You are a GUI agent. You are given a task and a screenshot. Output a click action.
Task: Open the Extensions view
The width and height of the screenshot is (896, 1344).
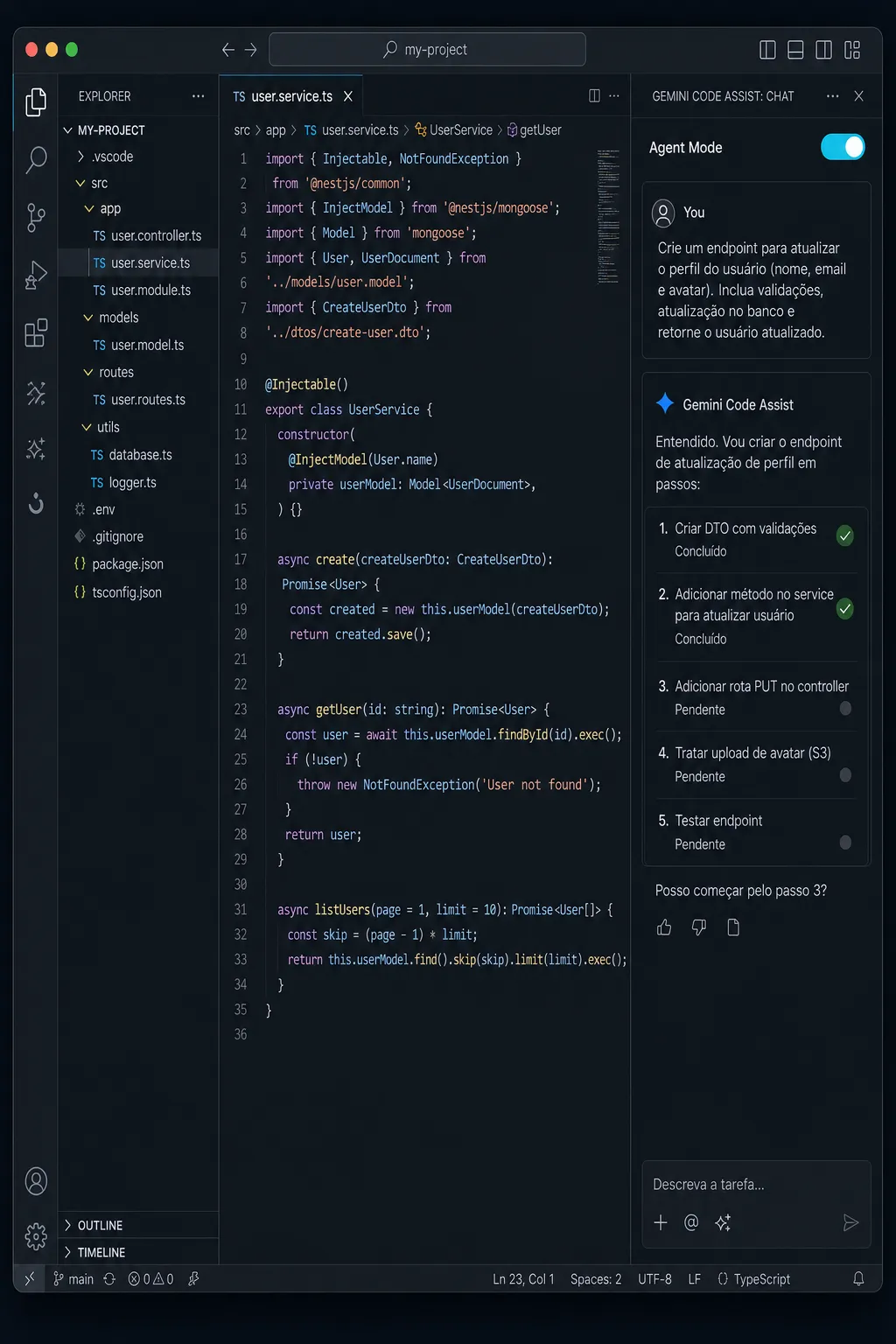click(36, 332)
